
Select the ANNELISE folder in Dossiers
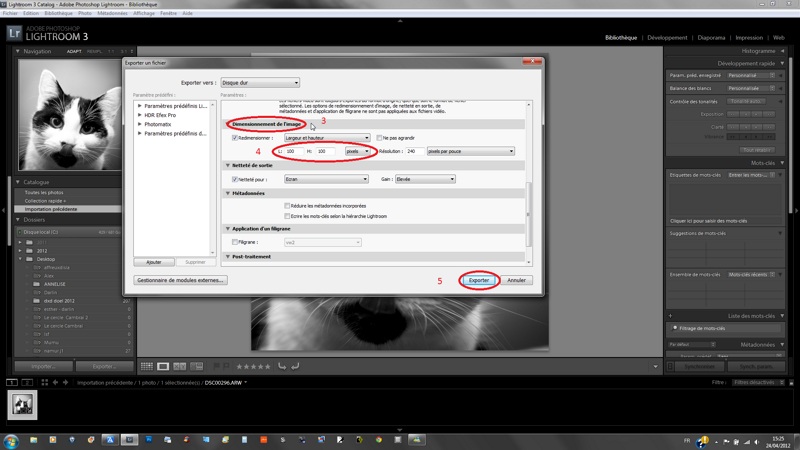(x=55, y=284)
